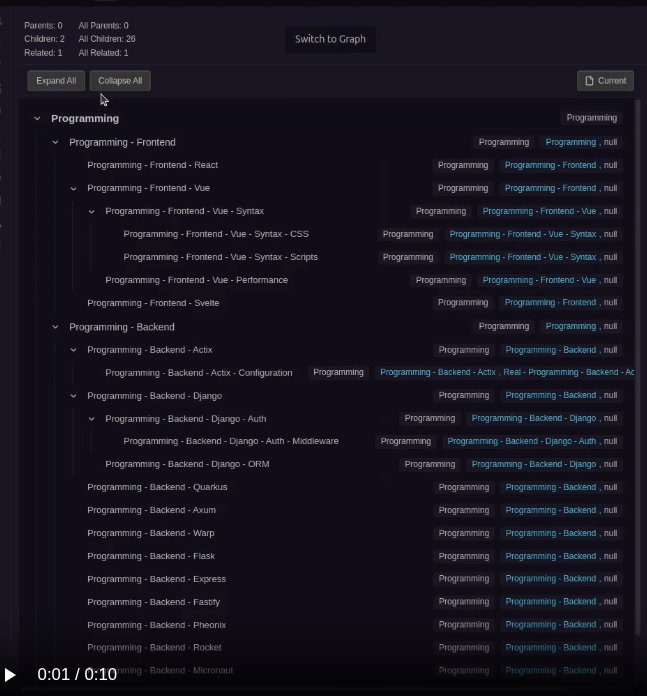Viewport: 647px width, 696px height.
Task: Click the Switch to Graph button
Action: [x=331, y=39]
